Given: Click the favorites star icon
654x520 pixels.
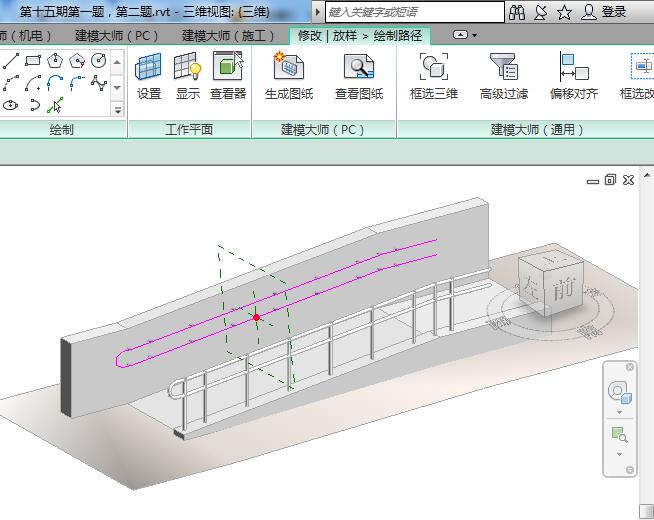Looking at the screenshot, I should 565,12.
